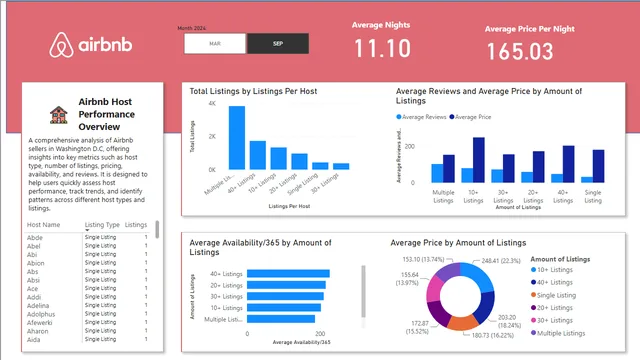Viewport: 640px width, 360px height.
Task: Click the 10+ Listings donut legend entry
Action: [552, 270]
